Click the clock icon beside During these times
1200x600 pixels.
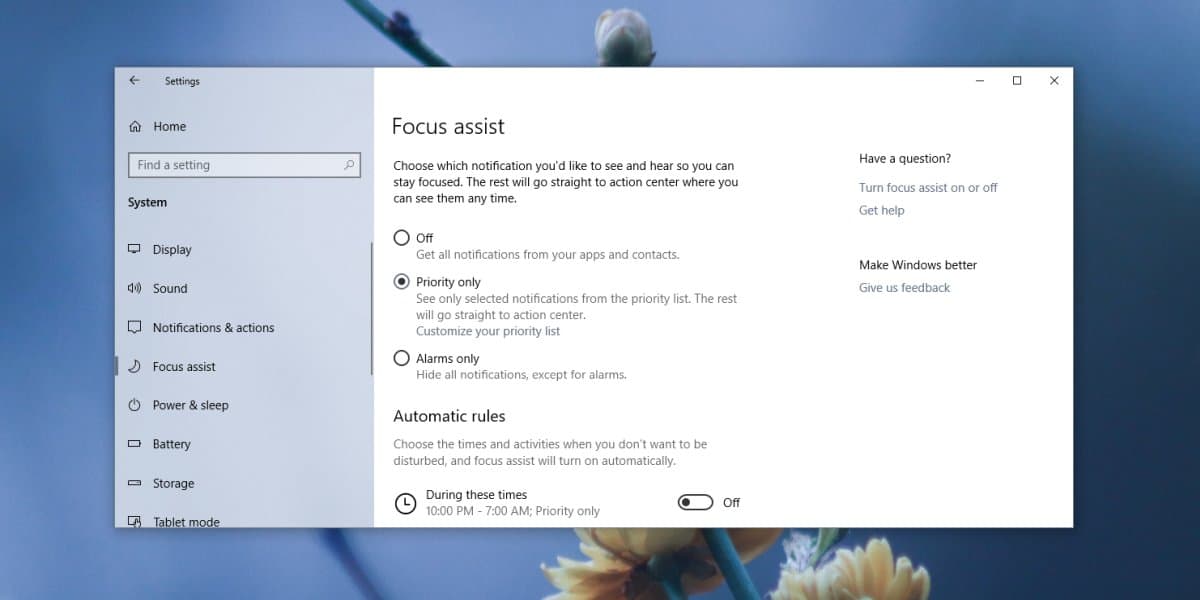(405, 503)
